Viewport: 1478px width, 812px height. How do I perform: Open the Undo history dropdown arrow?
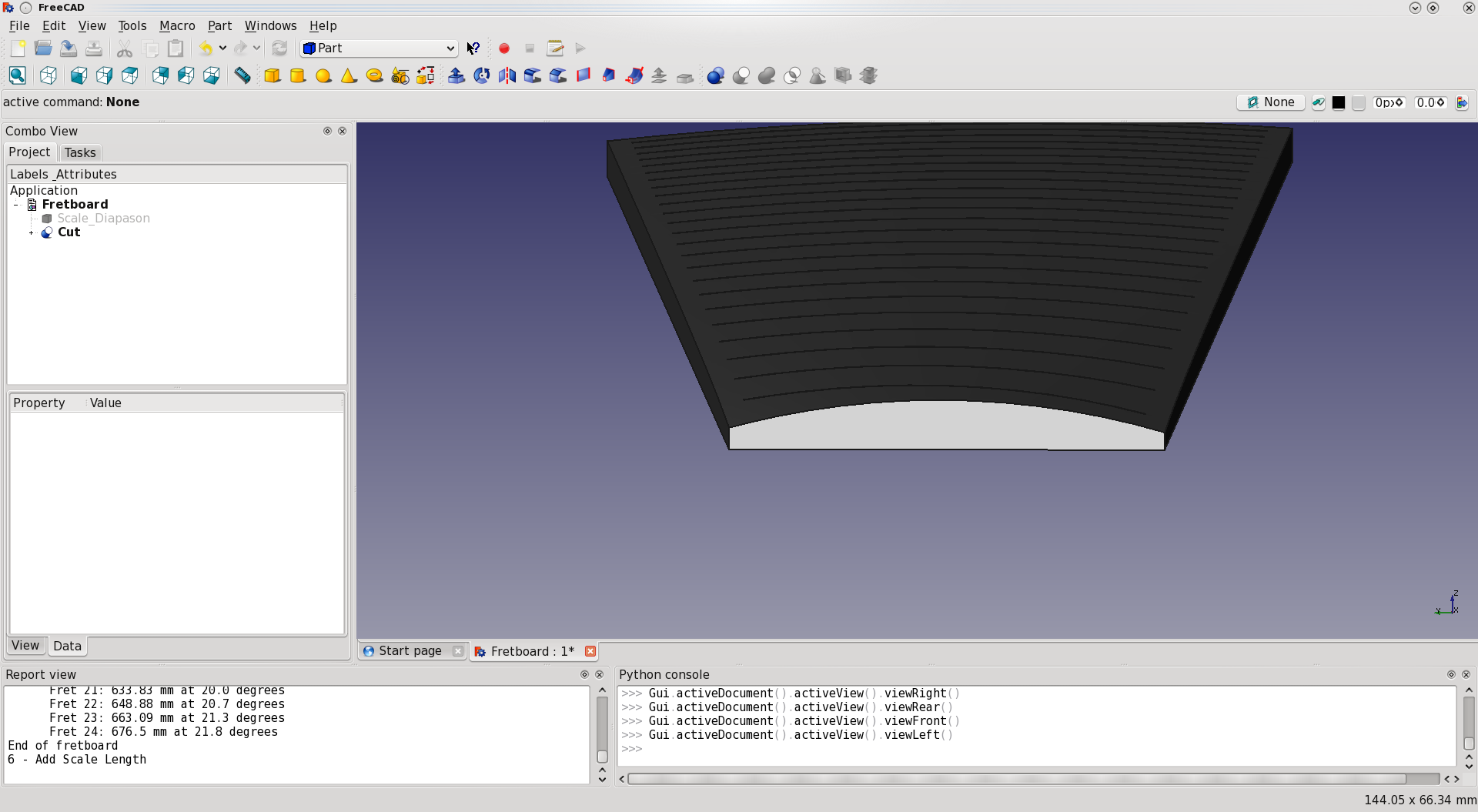(222, 48)
